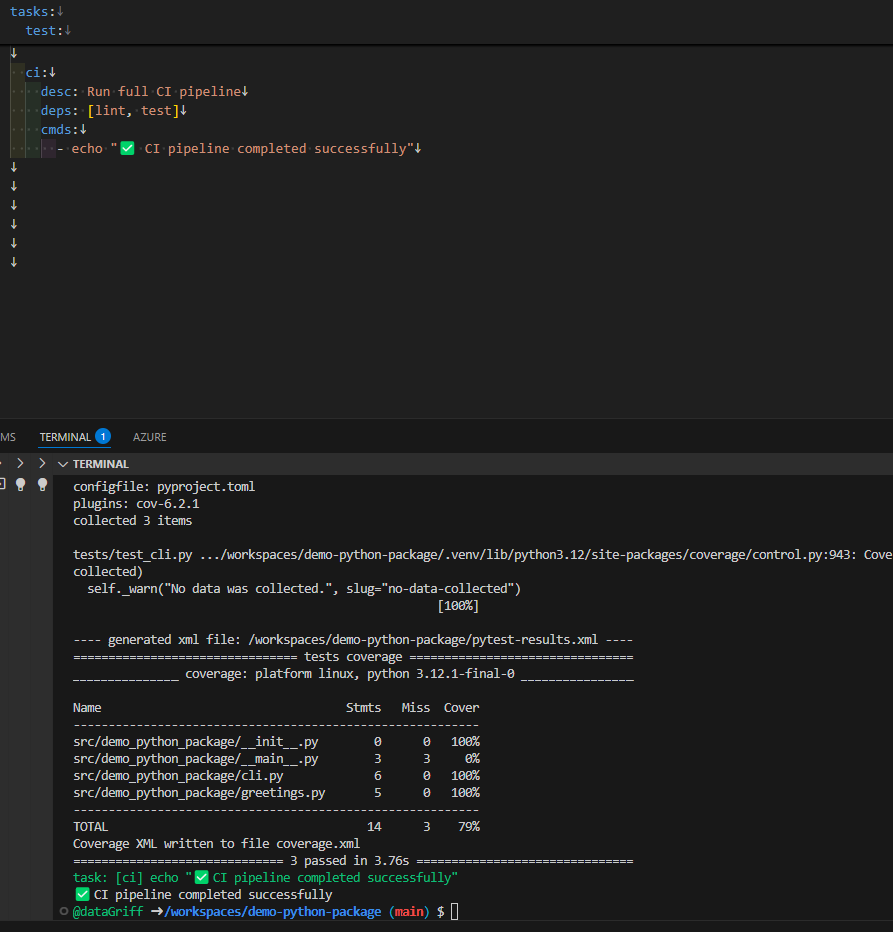Viewport: 893px width, 932px height.
Task: Click the green checkmark emoji in the echo command
Action: click(127, 148)
